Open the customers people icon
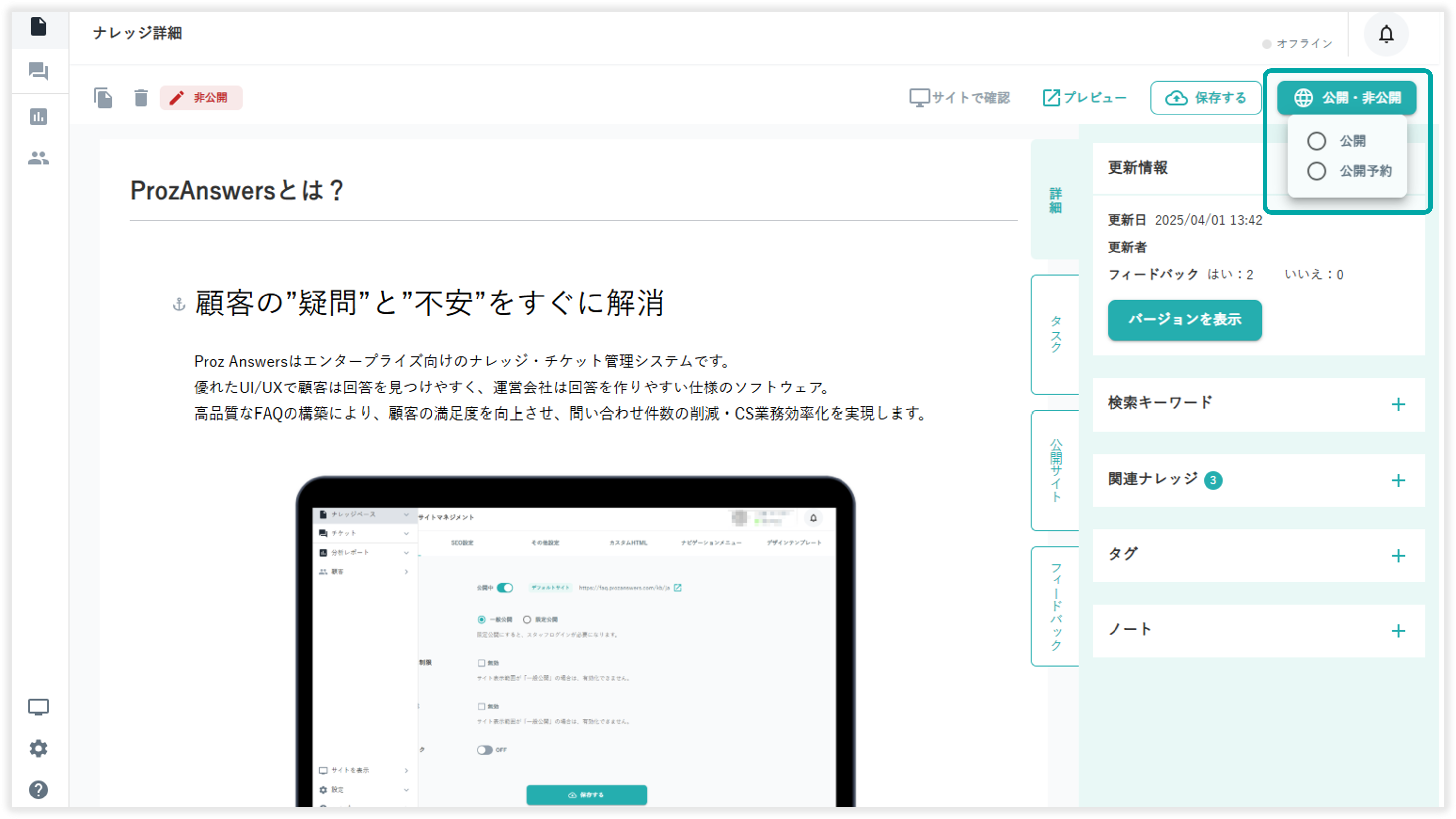Viewport: 1456px width, 819px height. click(x=38, y=158)
